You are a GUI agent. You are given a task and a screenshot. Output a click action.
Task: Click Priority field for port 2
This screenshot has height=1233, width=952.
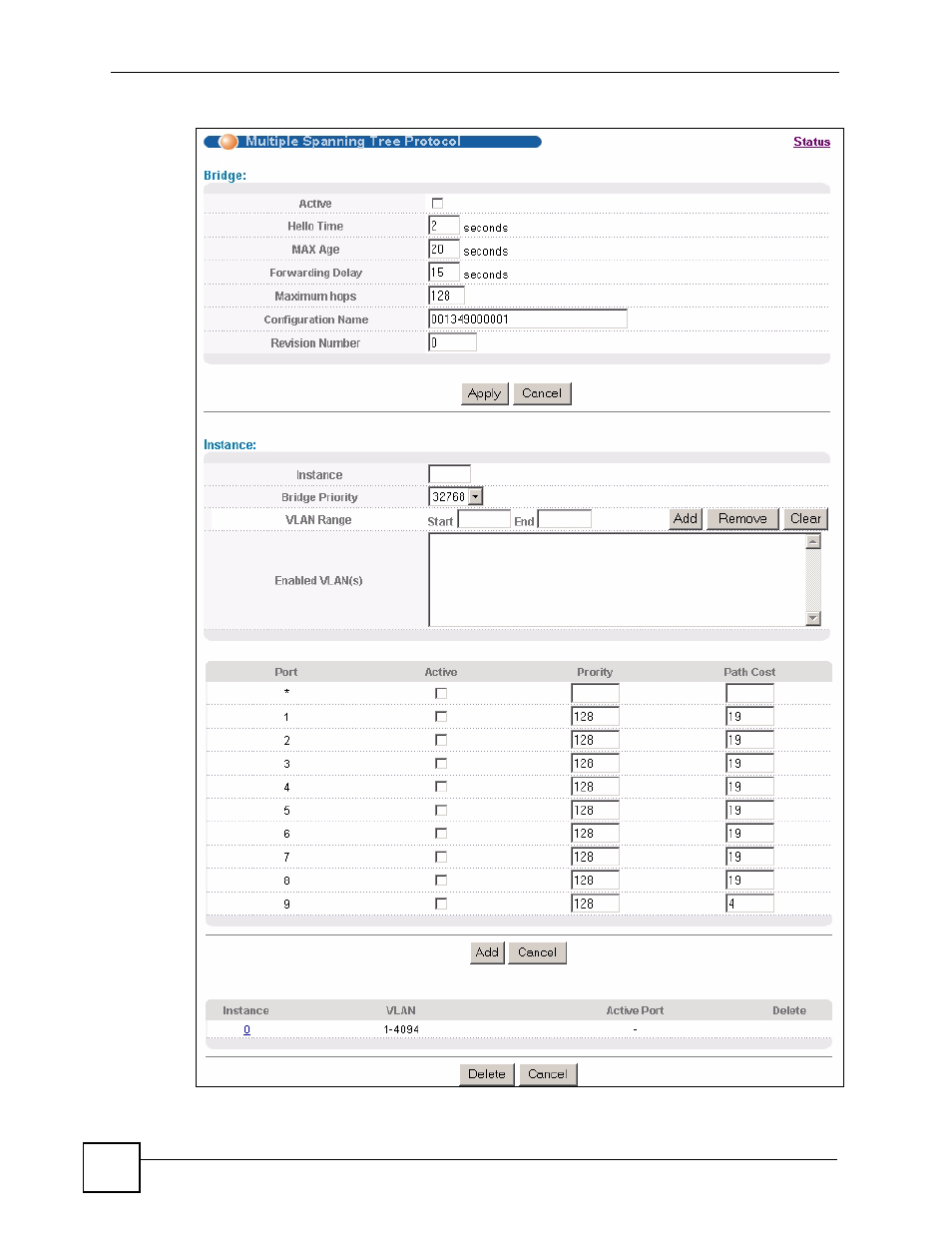tap(595, 740)
